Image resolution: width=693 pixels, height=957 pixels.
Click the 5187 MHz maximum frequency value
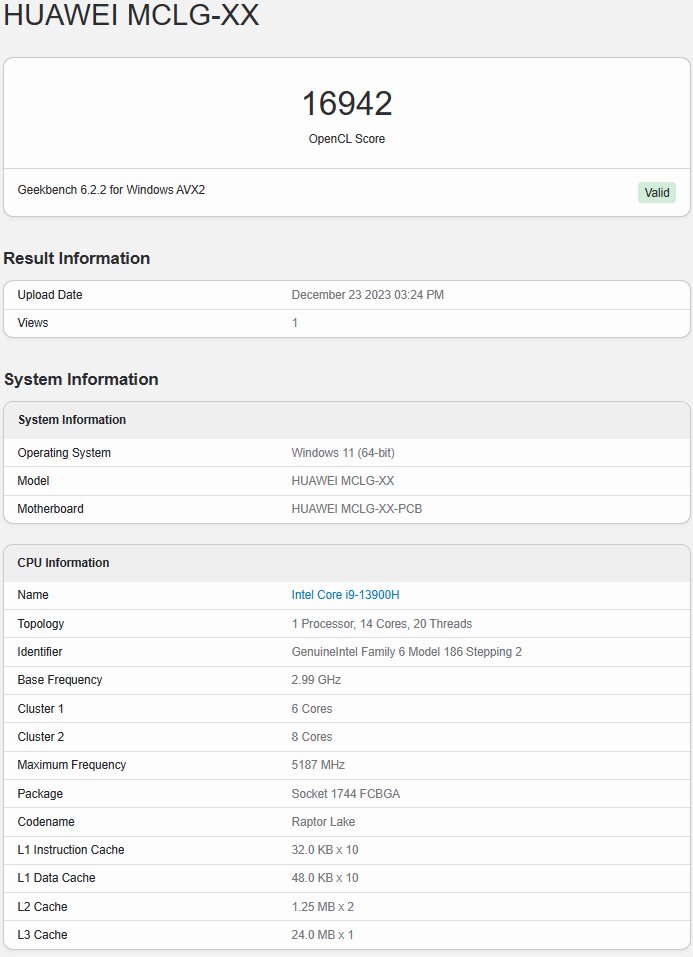pyautogui.click(x=318, y=765)
